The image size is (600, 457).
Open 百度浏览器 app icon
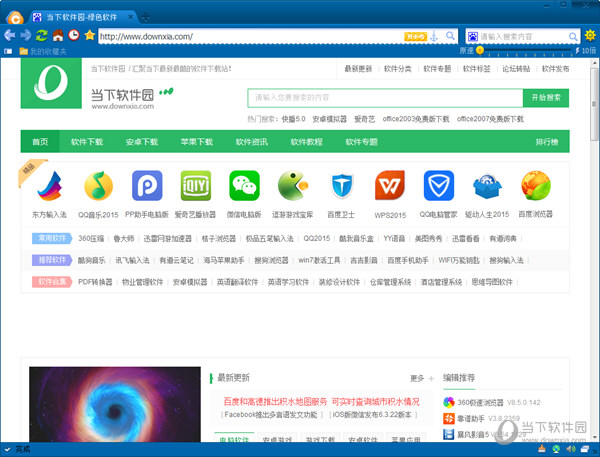(536, 186)
